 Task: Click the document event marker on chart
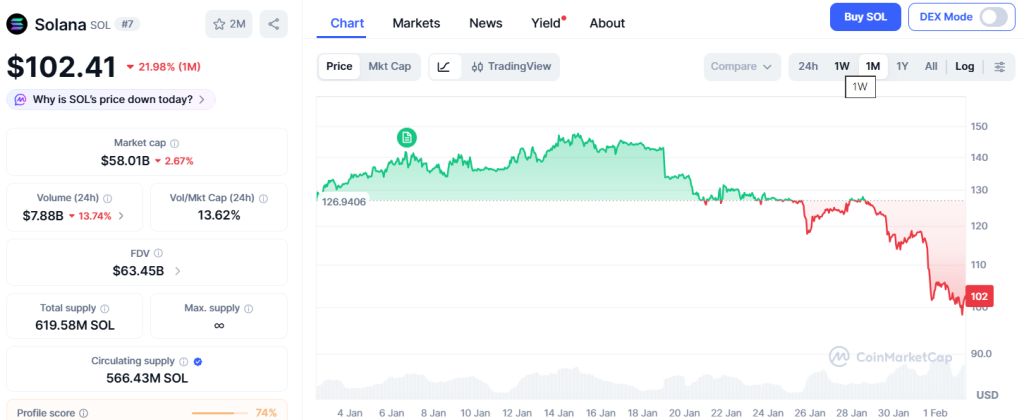(x=406, y=137)
